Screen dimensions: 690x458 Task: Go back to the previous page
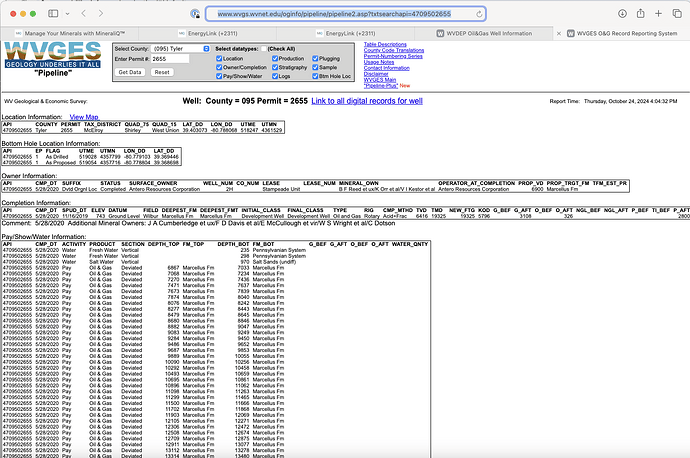click(x=84, y=14)
